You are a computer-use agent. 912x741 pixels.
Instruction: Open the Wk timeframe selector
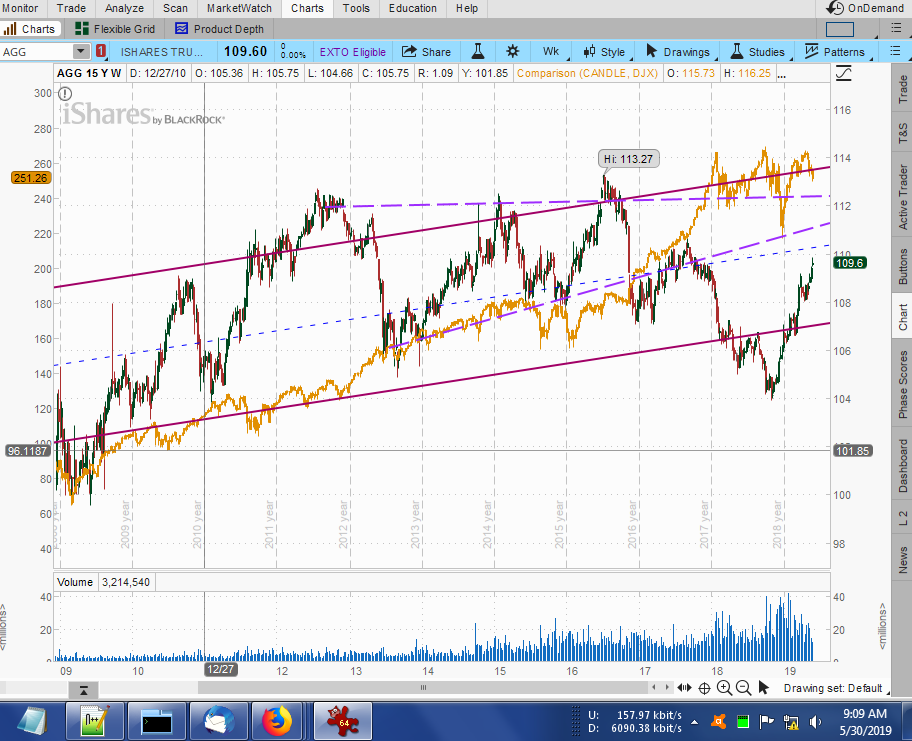[551, 51]
